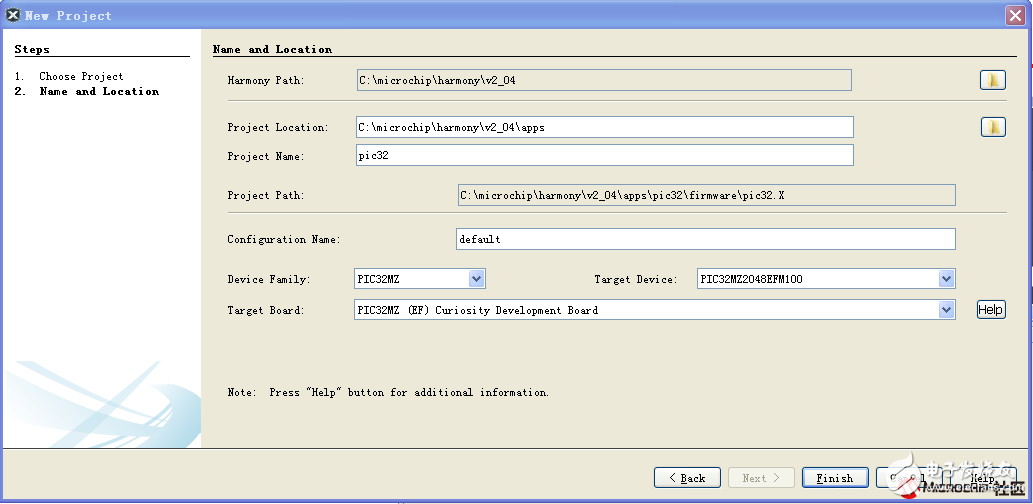This screenshot has width=1033, height=504.
Task: Click the New Project title bar icon
Action: tap(13, 15)
